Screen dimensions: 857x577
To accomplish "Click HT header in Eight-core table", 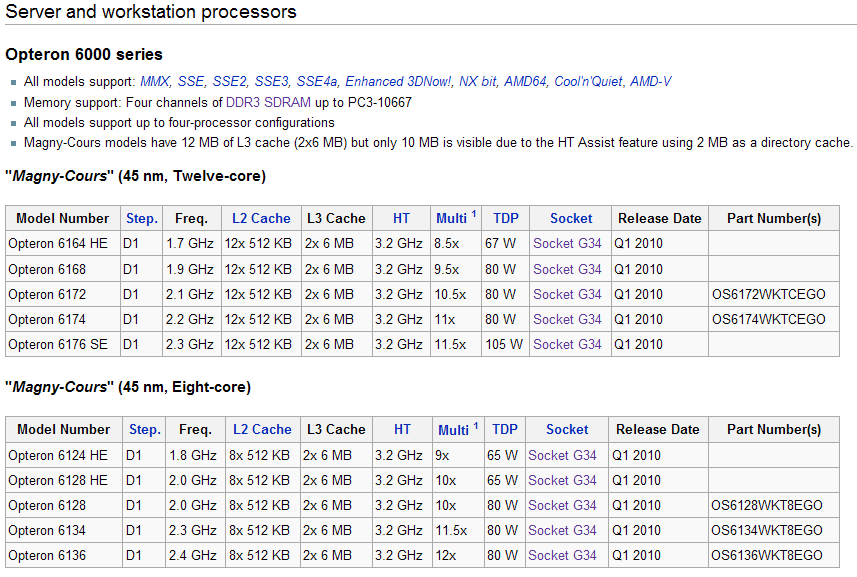I will click(402, 429).
